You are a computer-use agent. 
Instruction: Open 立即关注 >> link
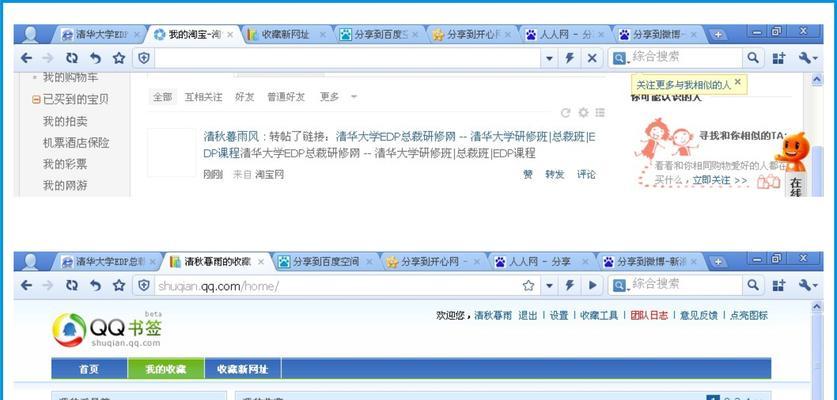[x=720, y=181]
